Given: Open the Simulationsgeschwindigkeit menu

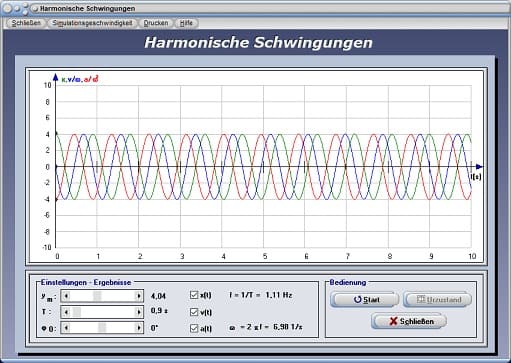Looking at the screenshot, I should pyautogui.click(x=92, y=23).
